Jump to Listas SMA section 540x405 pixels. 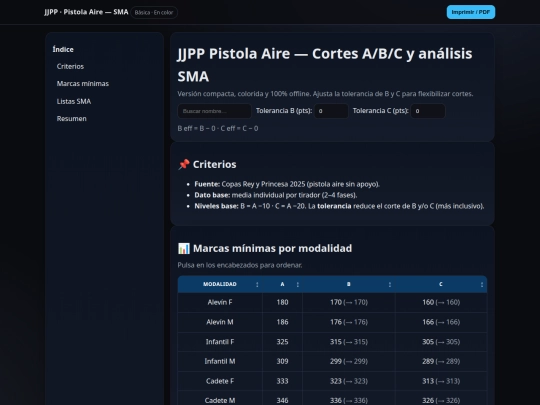74,101
